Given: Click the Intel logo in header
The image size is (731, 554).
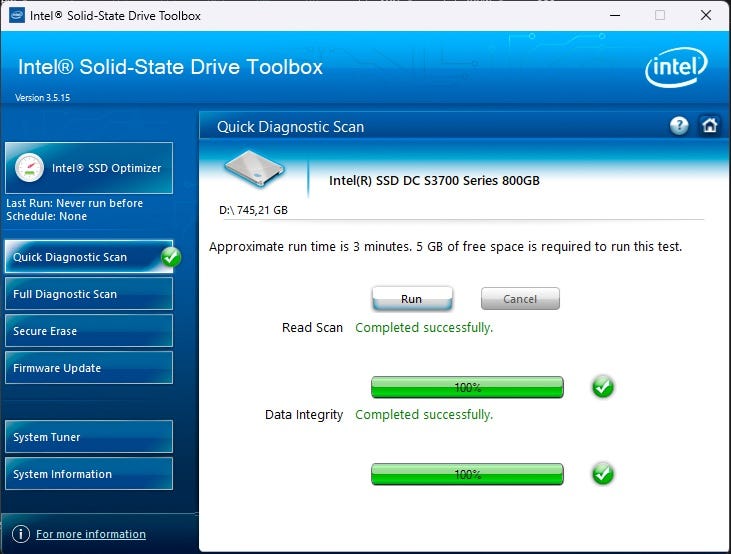Looking at the screenshot, I should point(676,68).
